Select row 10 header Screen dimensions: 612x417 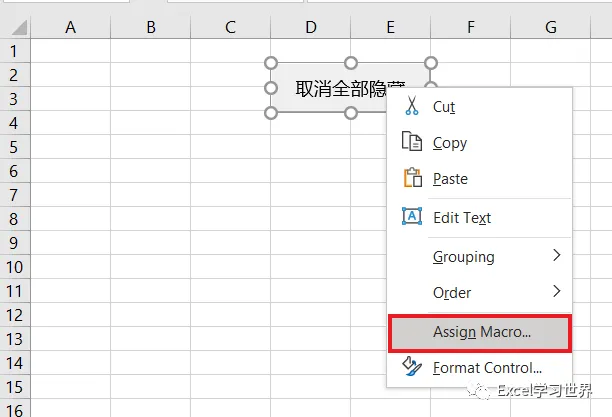(14, 267)
